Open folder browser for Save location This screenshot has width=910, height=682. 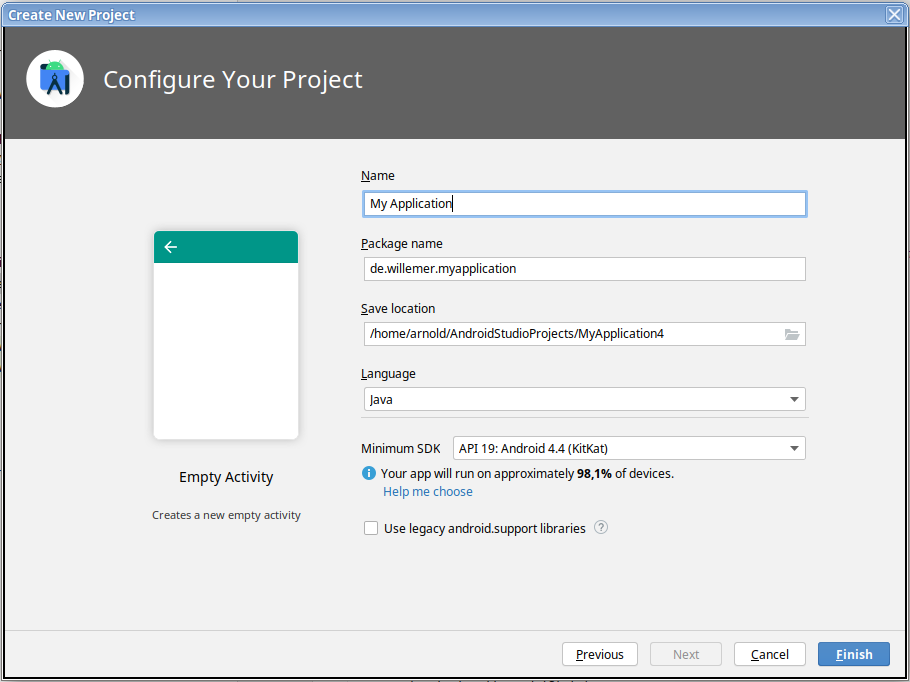(792, 334)
